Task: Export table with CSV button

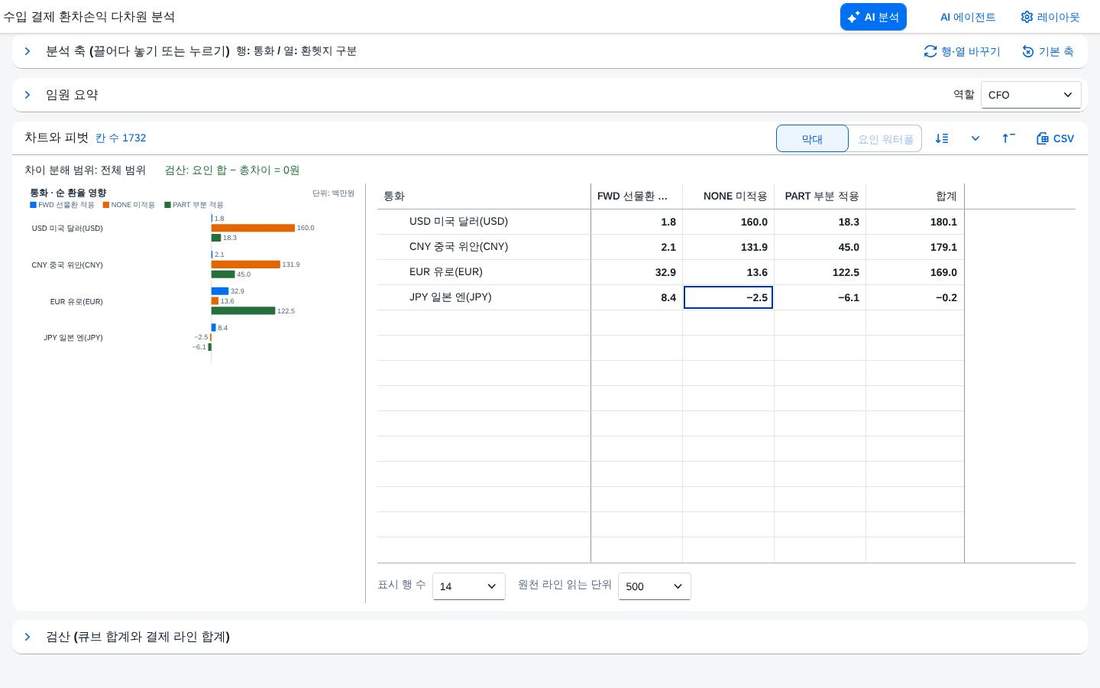Action: coord(1055,138)
